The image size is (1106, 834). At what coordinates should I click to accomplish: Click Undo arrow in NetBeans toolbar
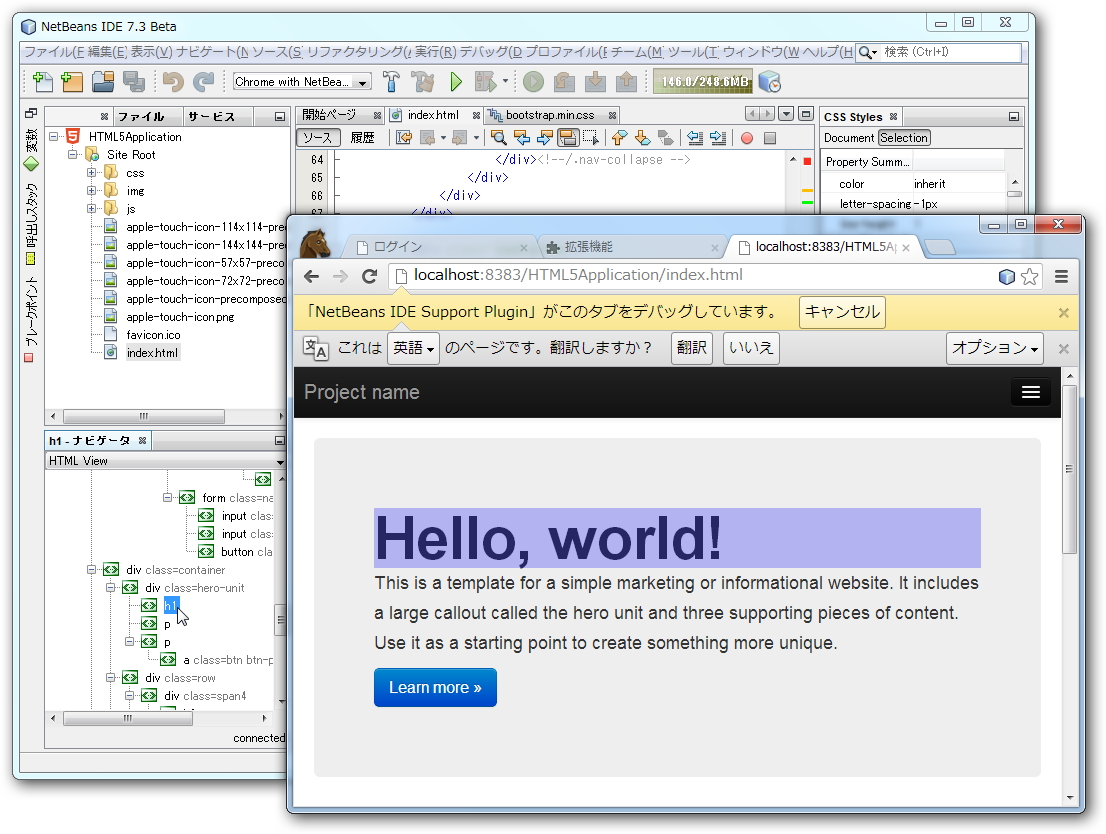(x=173, y=82)
